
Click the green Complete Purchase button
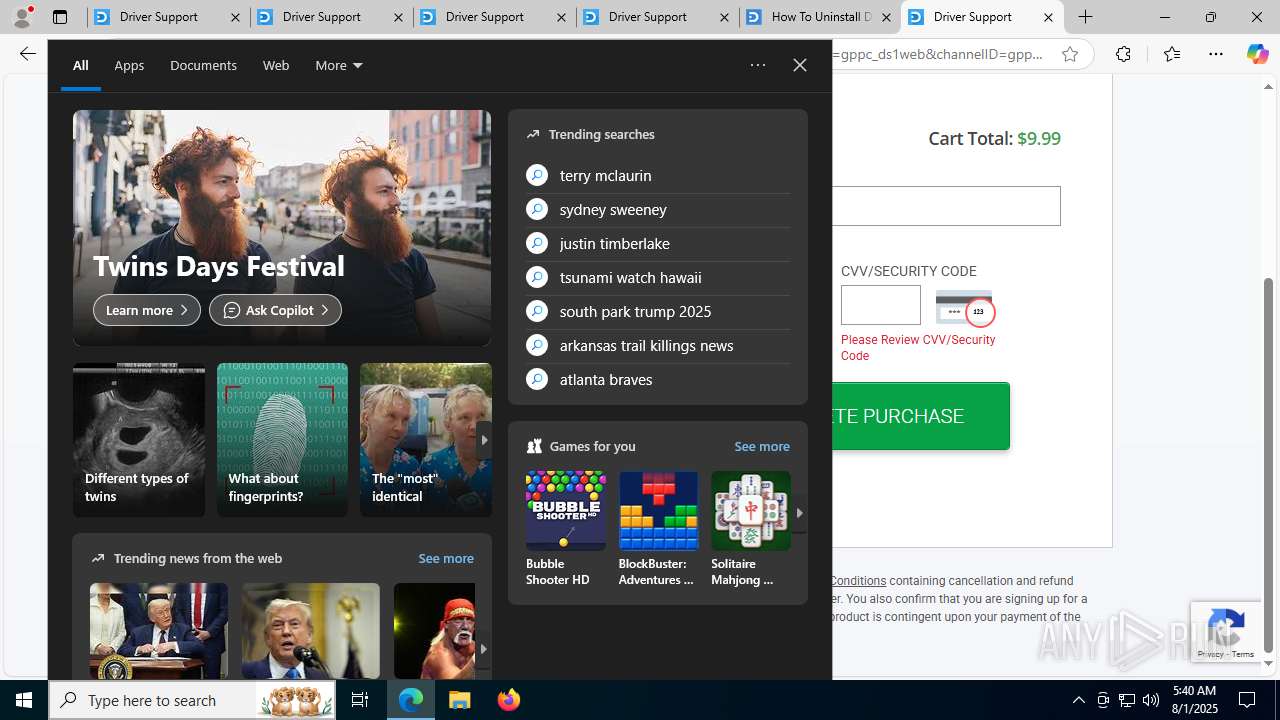point(920,416)
